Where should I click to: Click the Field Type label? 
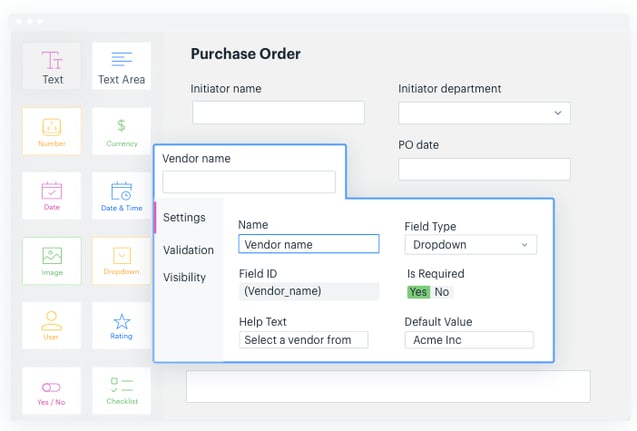[430, 226]
